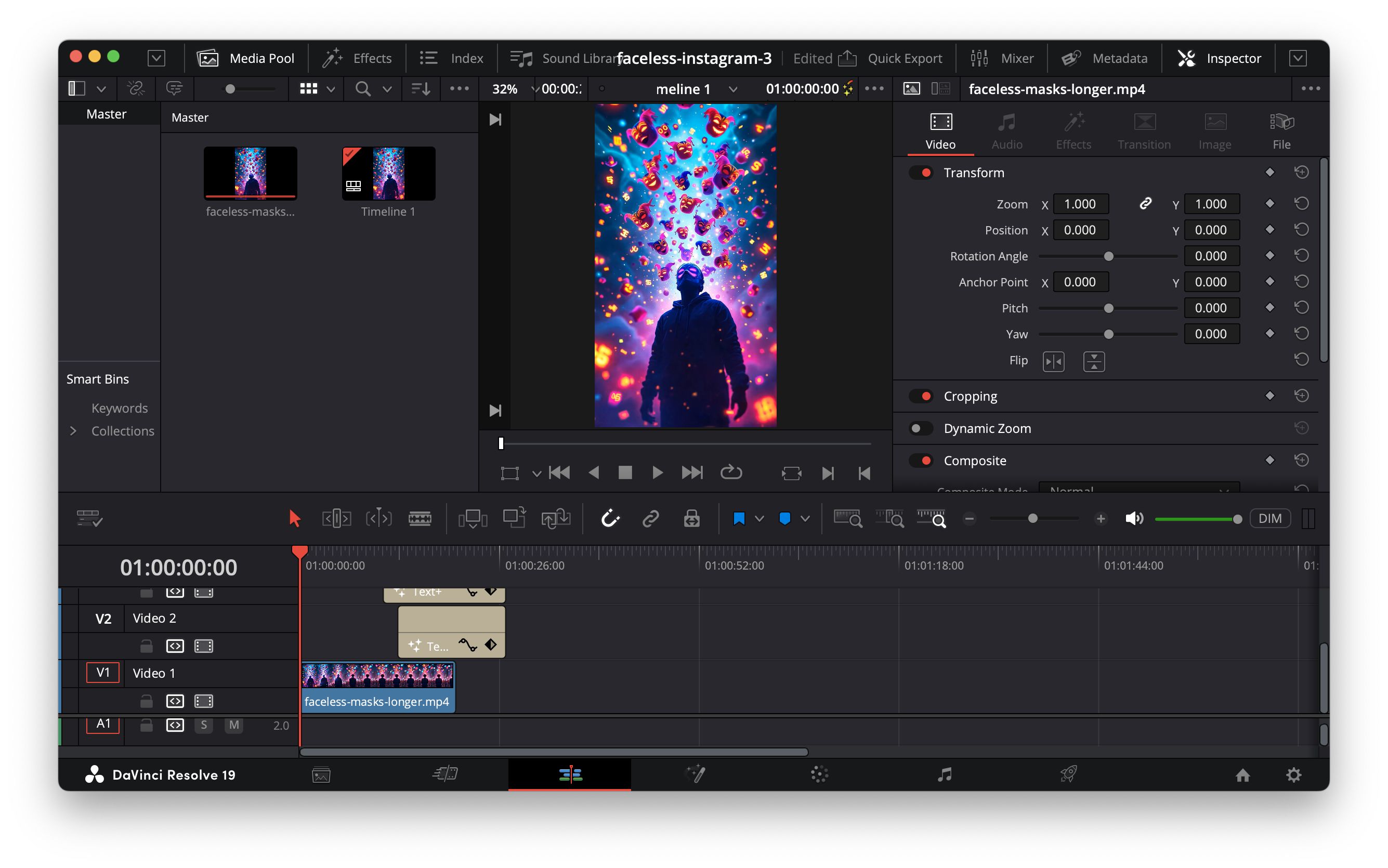1388x868 pixels.
Task: Activate the Dynamic Trim Mode tool
Action: click(379, 518)
